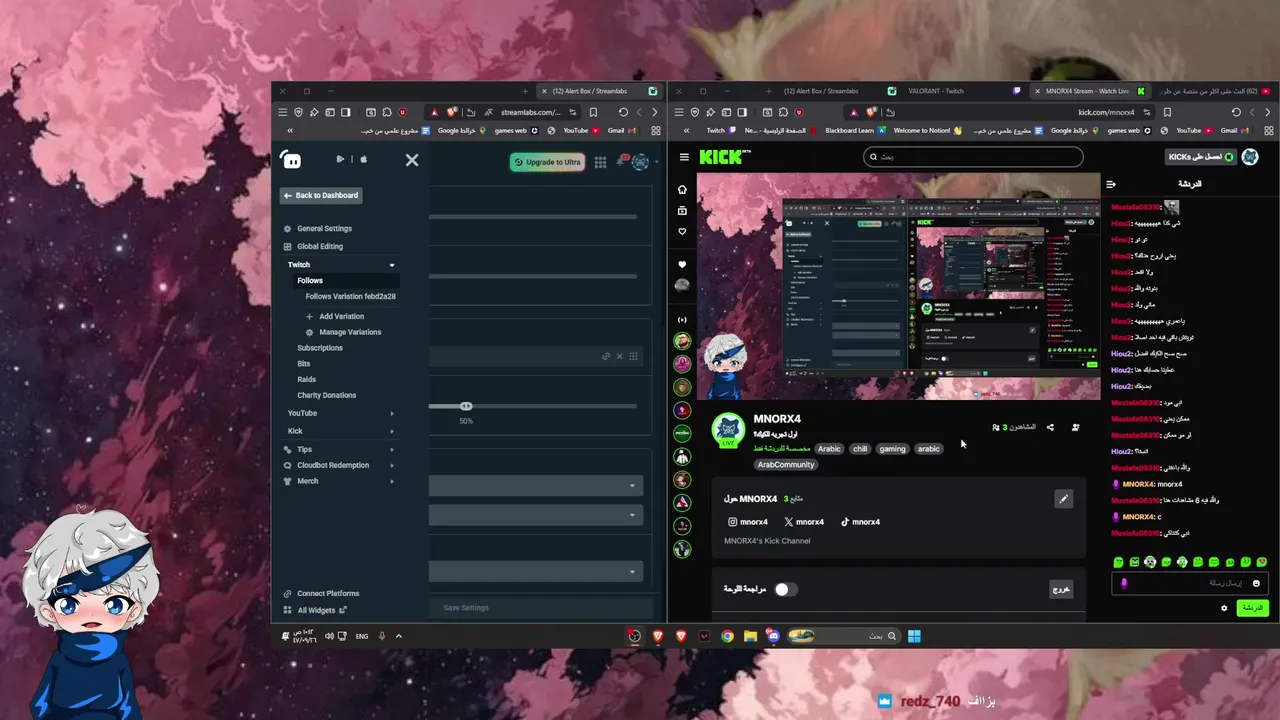Screen dimensions: 1280x720
Task: Expand the YouTube section in sidebar
Action: pos(392,413)
